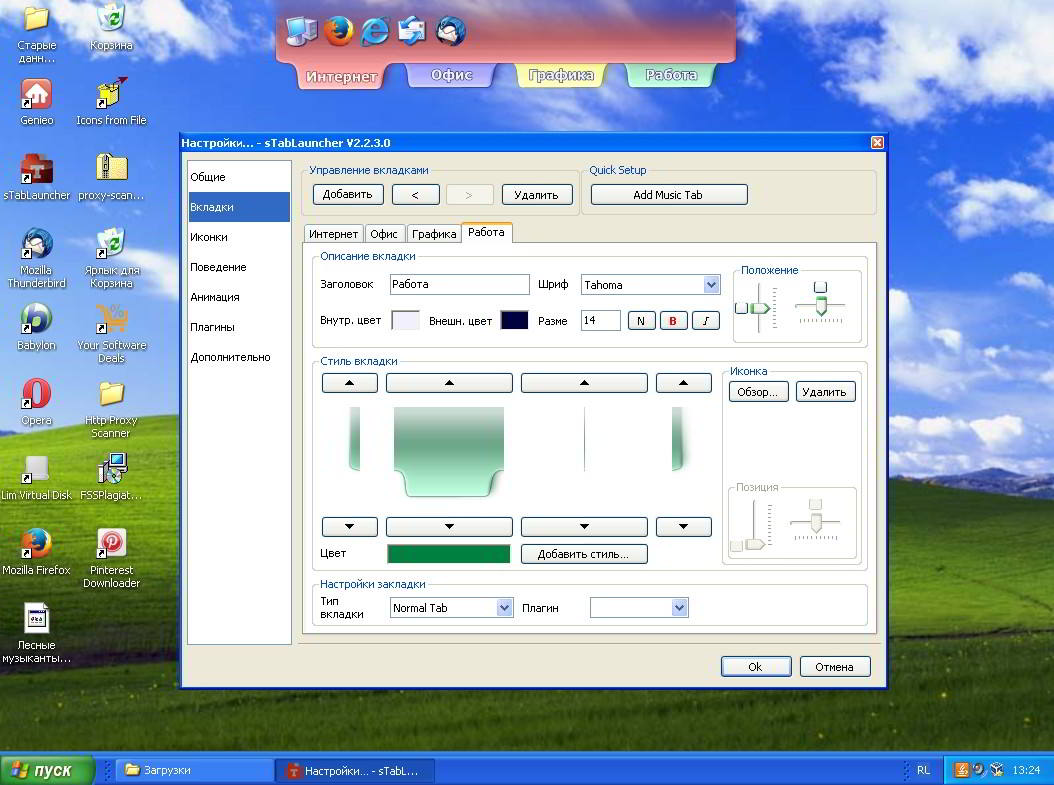Launch Firefox from the sTabLauncher dock
Image resolution: width=1054 pixels, height=785 pixels.
click(x=338, y=31)
